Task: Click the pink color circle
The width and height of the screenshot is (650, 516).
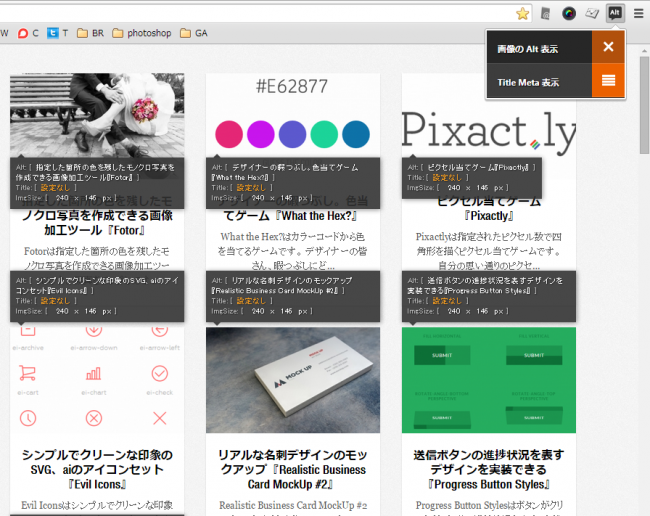Action: click(x=229, y=134)
